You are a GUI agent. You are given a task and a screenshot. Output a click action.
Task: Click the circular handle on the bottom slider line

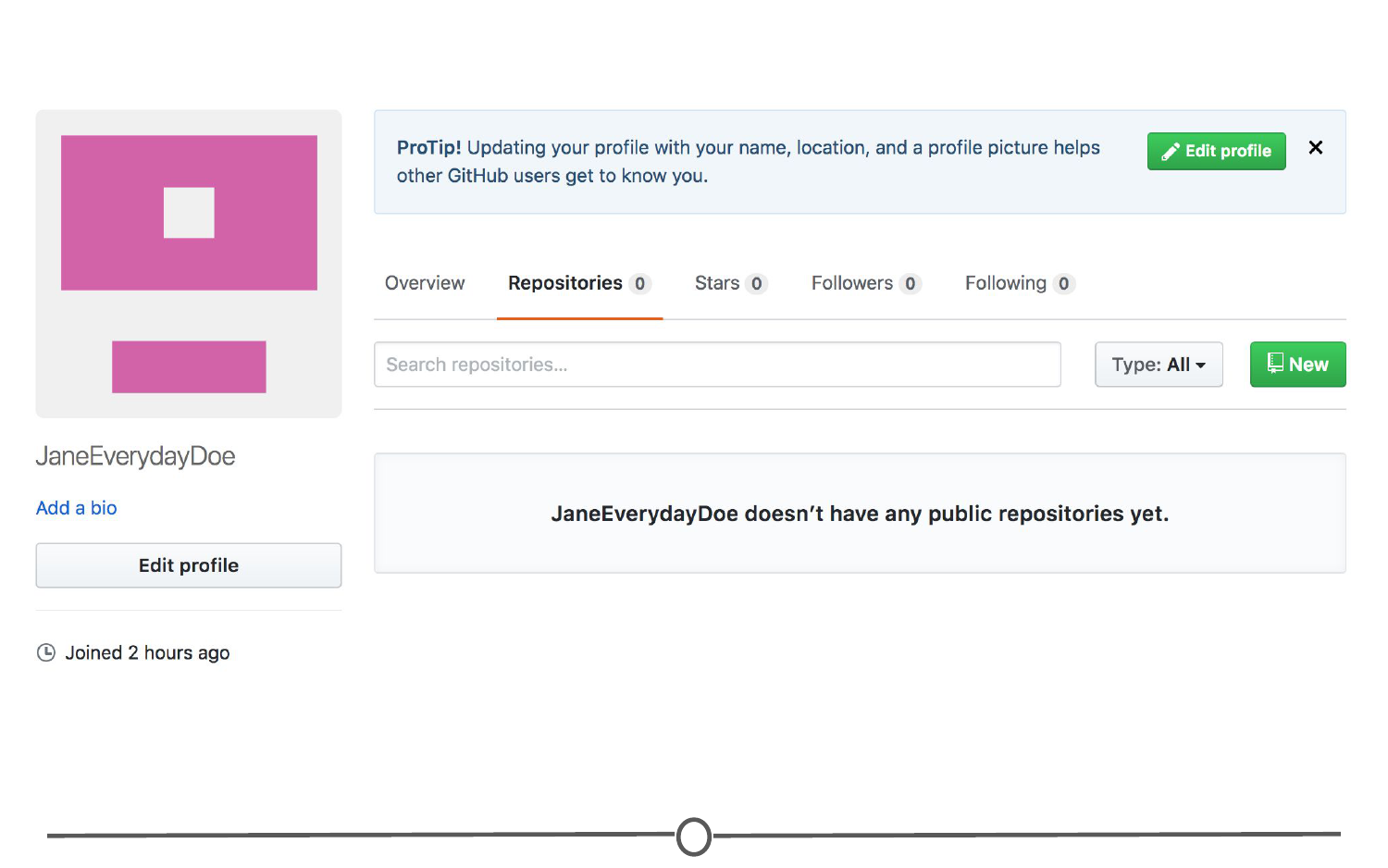[x=694, y=837]
